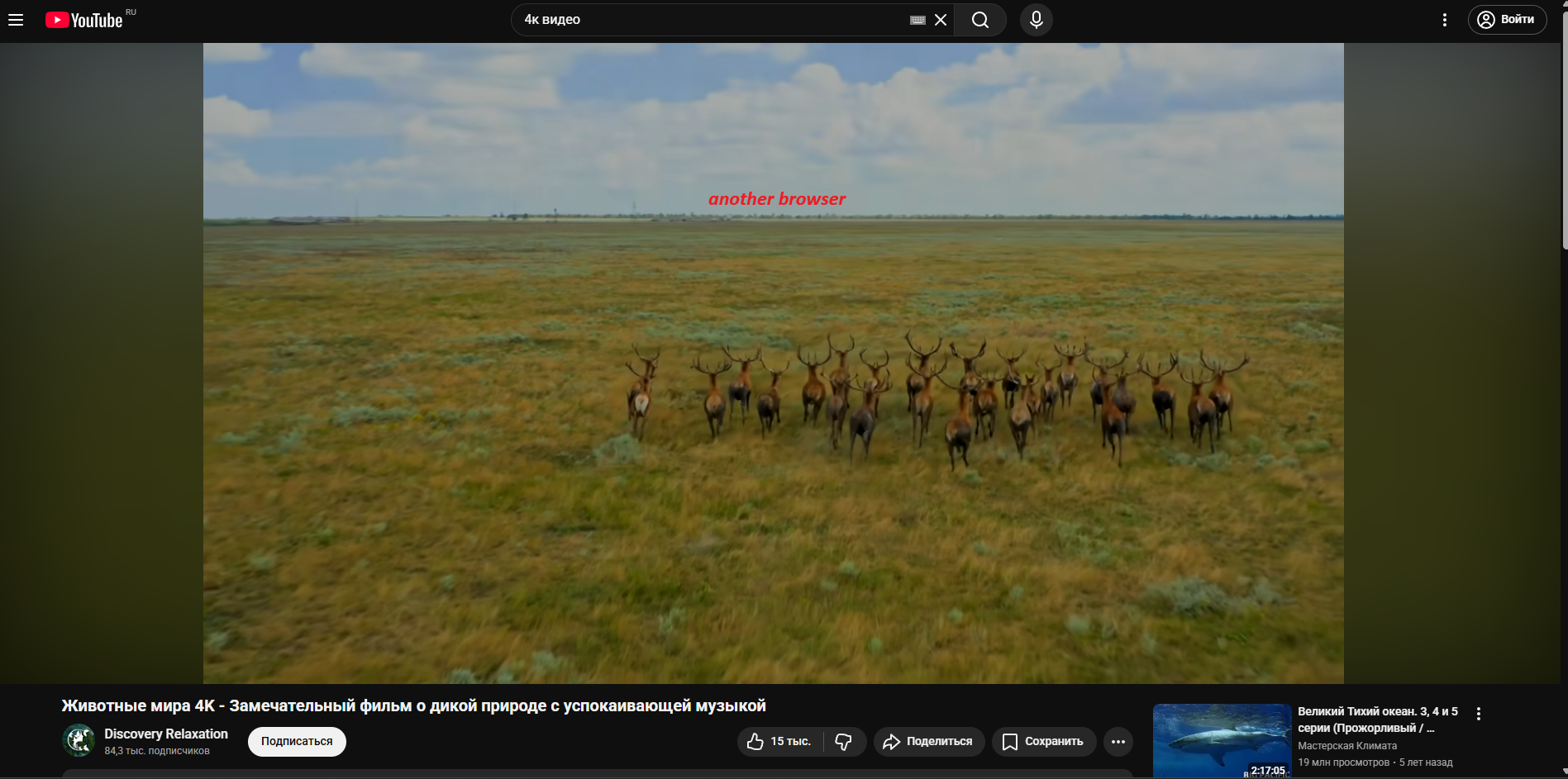Screen dimensions: 1568x779
Task: Start voice search with microphone
Action: tap(1036, 20)
